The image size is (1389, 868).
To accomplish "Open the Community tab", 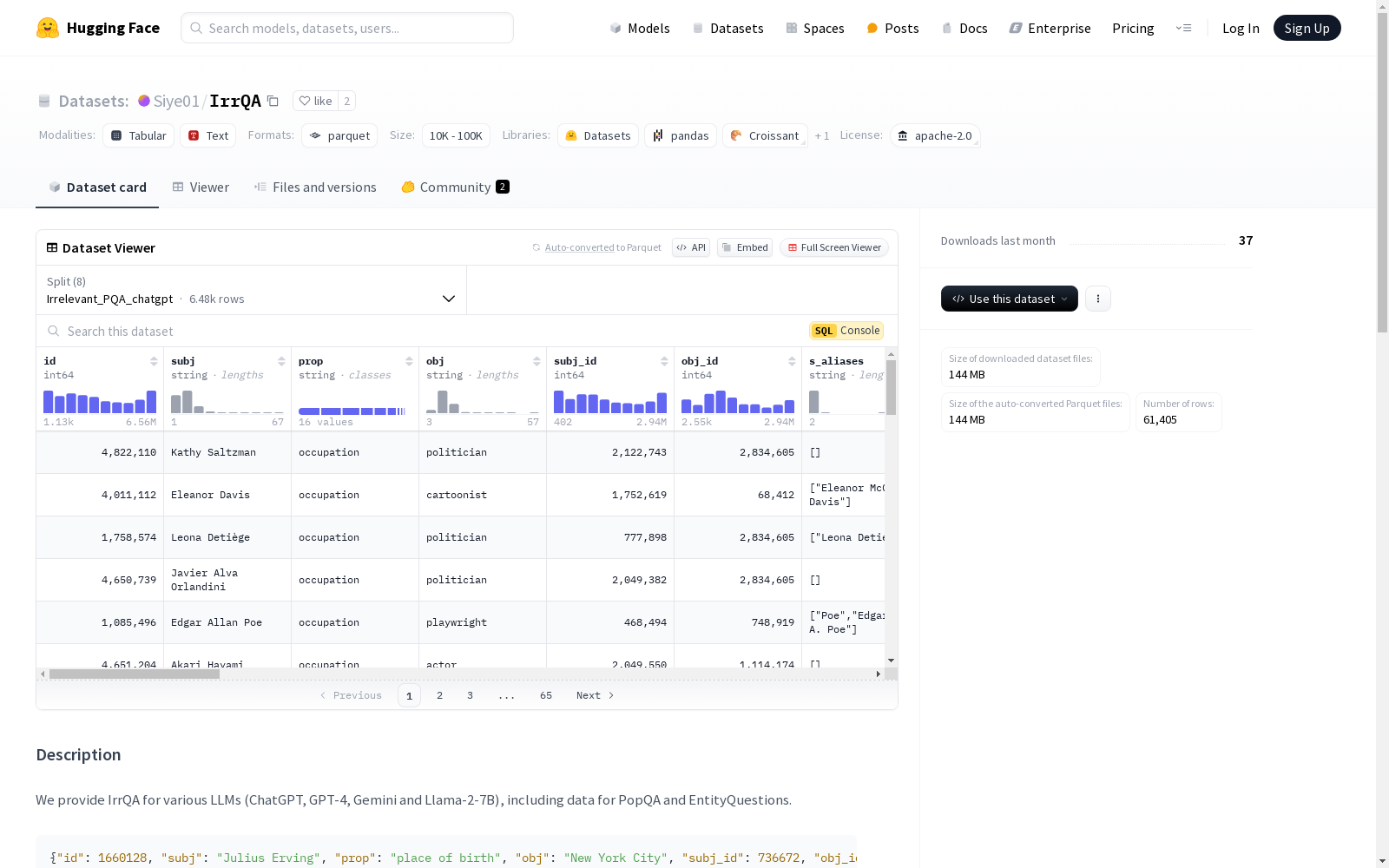I will click(x=455, y=187).
